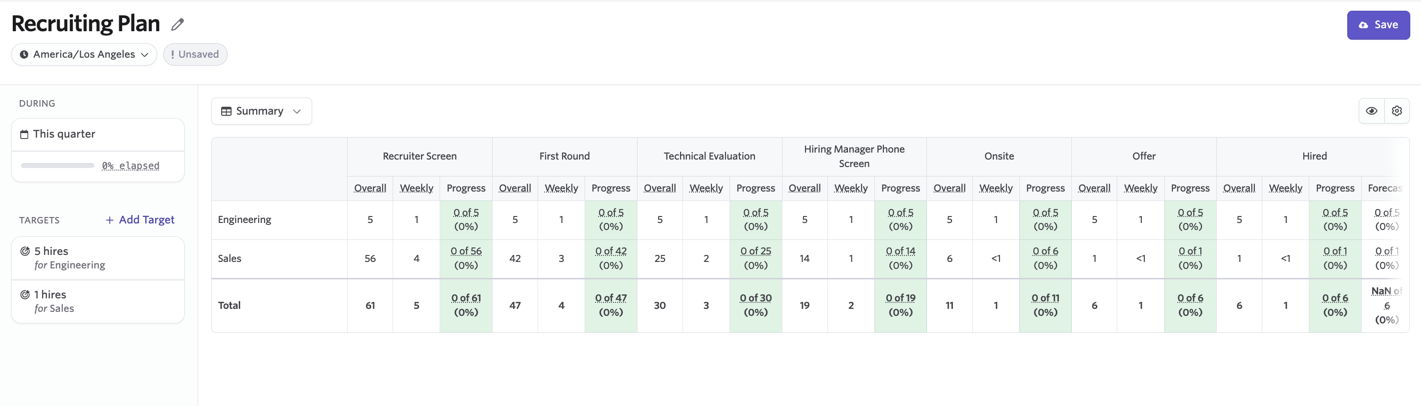Screen dimensions: 1421x406
Task: Open the 1 hires for Sales target
Action: [97, 301]
